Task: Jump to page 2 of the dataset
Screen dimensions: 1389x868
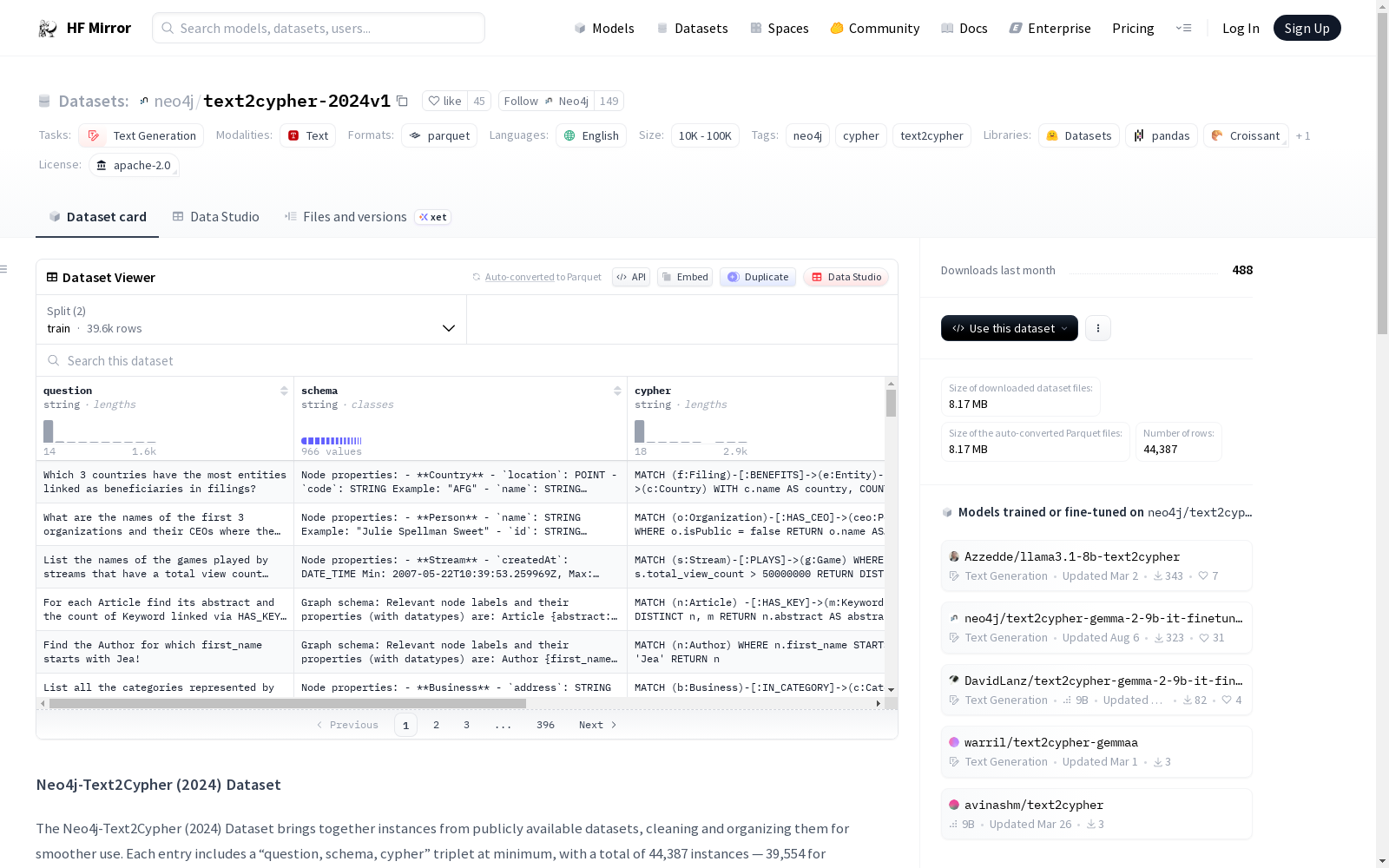Action: (x=437, y=725)
